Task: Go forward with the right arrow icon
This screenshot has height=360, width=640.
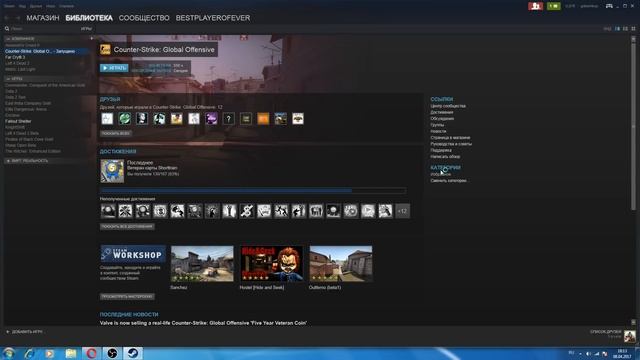Action: point(17,18)
